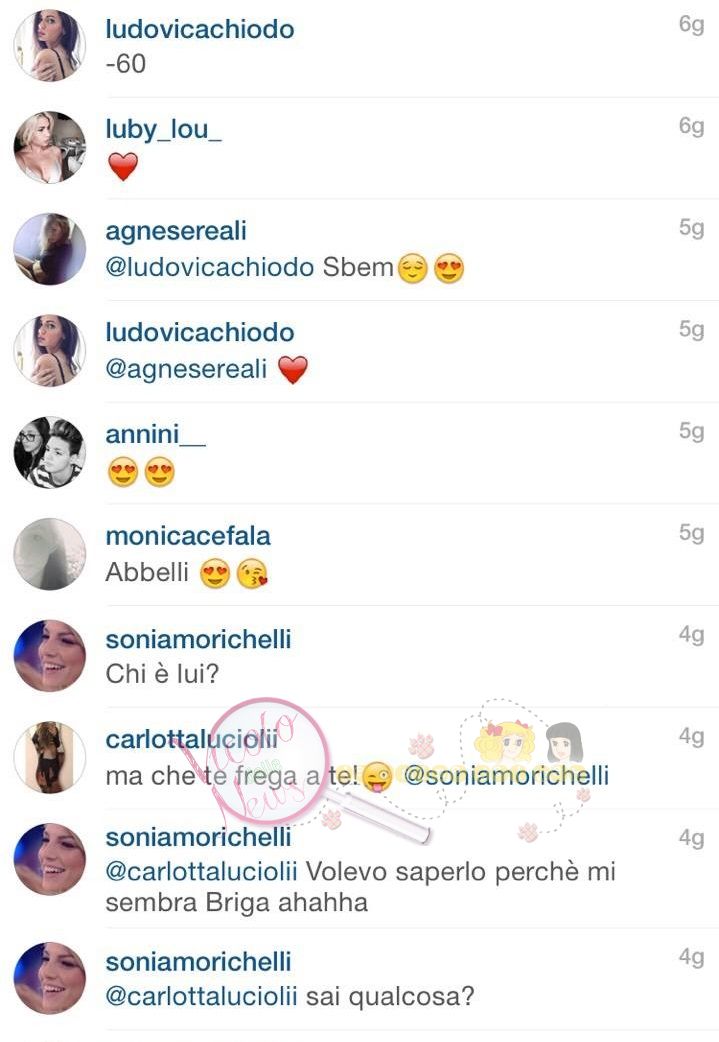Open monicacefala profile avatar
Screen dimensions: 719x1042
click(50, 554)
